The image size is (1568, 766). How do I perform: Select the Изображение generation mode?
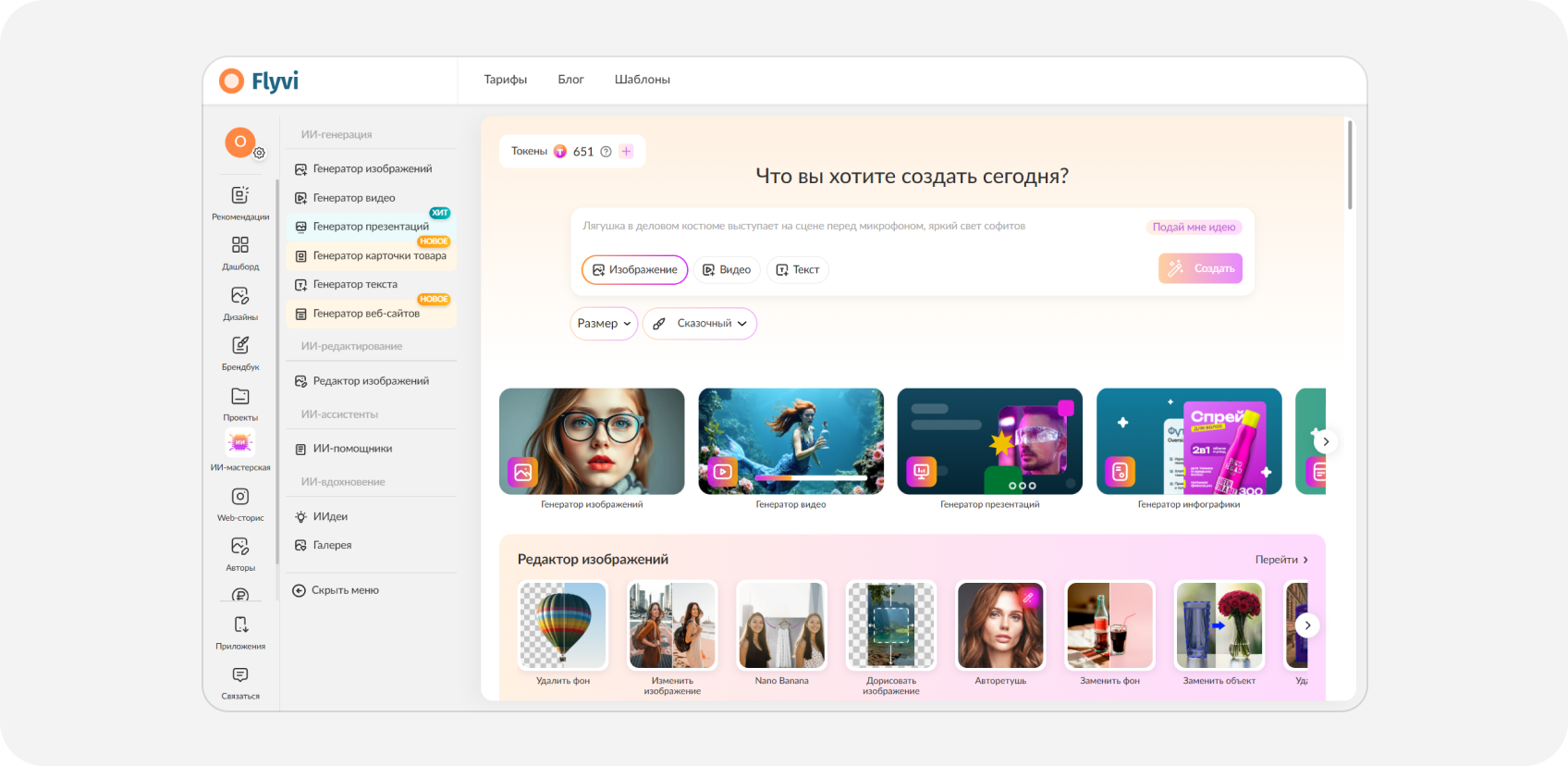(x=634, y=269)
